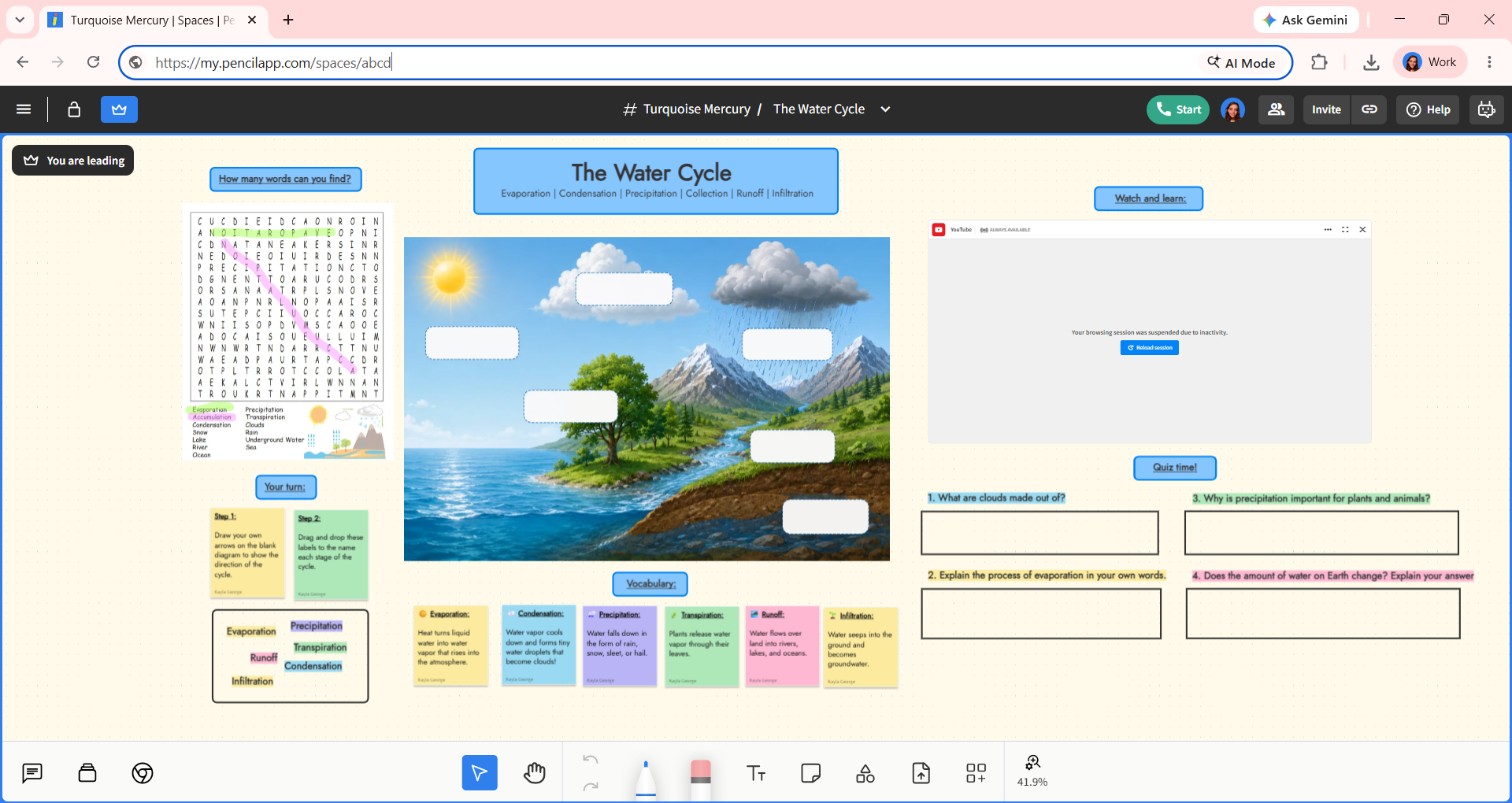Click the AI Mode button in address bar
1512x803 pixels.
[1241, 63]
